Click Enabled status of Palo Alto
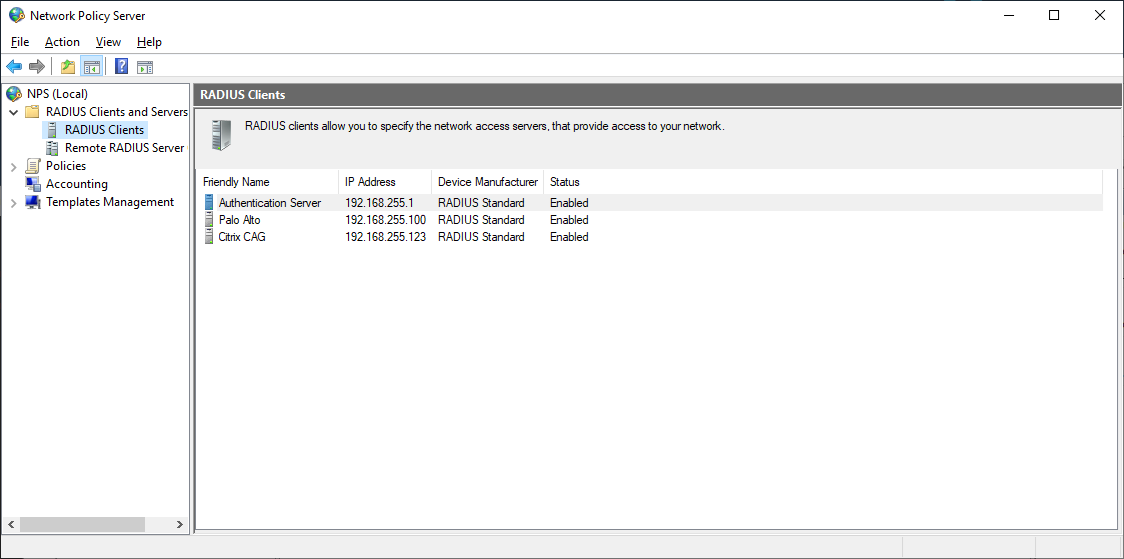 tap(569, 220)
